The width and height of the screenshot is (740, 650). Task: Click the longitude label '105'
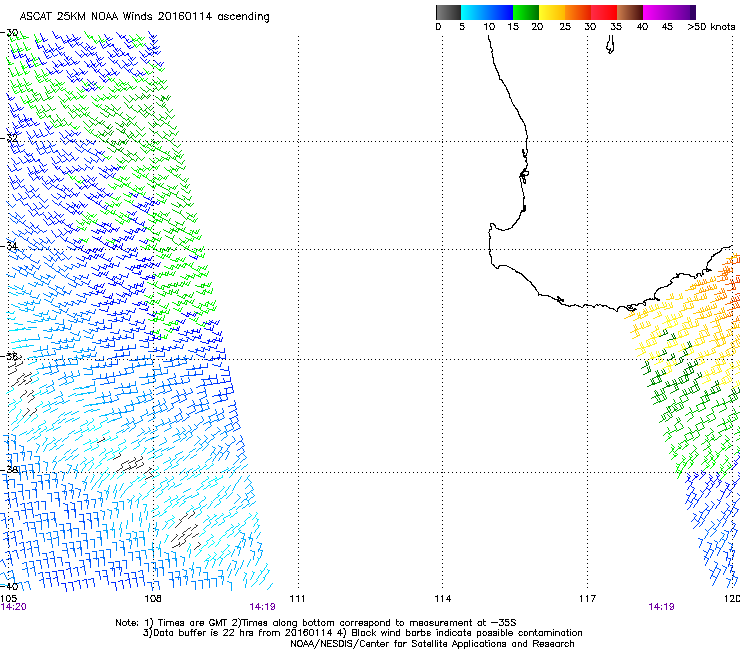pyautogui.click(x=8, y=599)
